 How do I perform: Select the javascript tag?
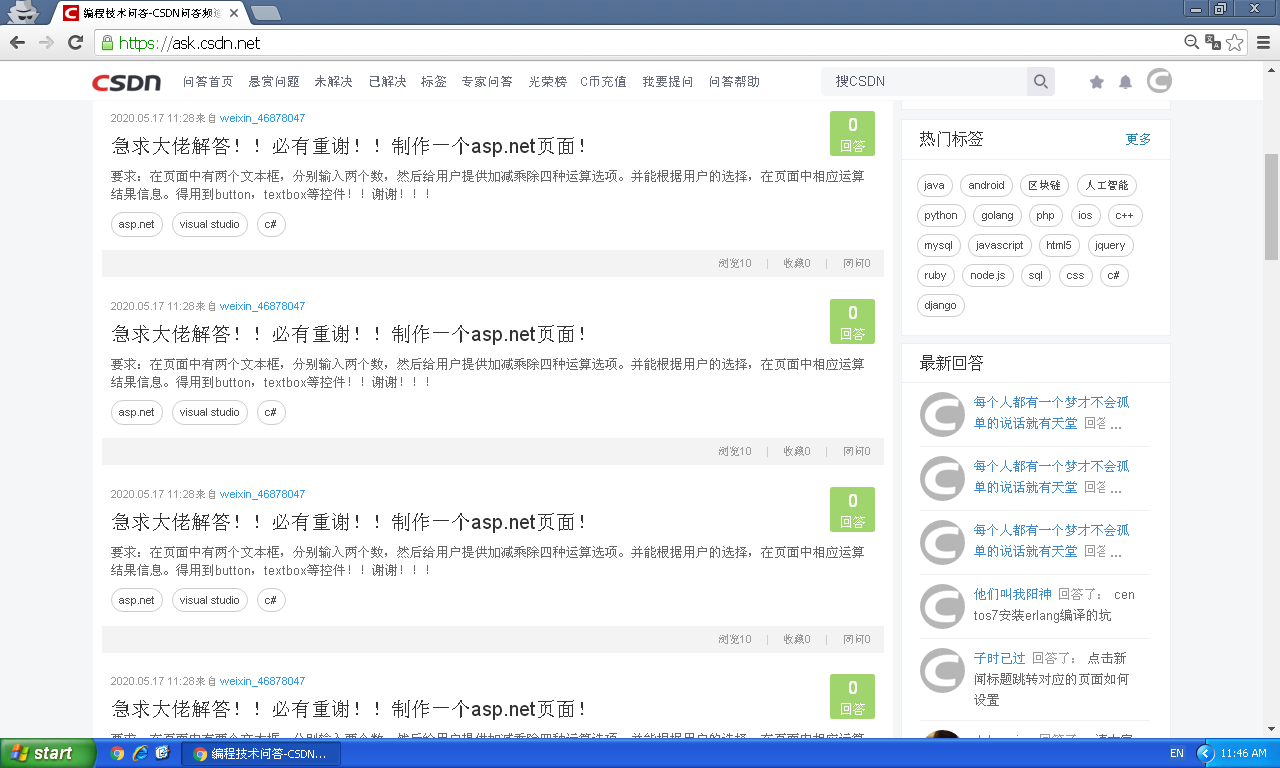pos(1000,245)
